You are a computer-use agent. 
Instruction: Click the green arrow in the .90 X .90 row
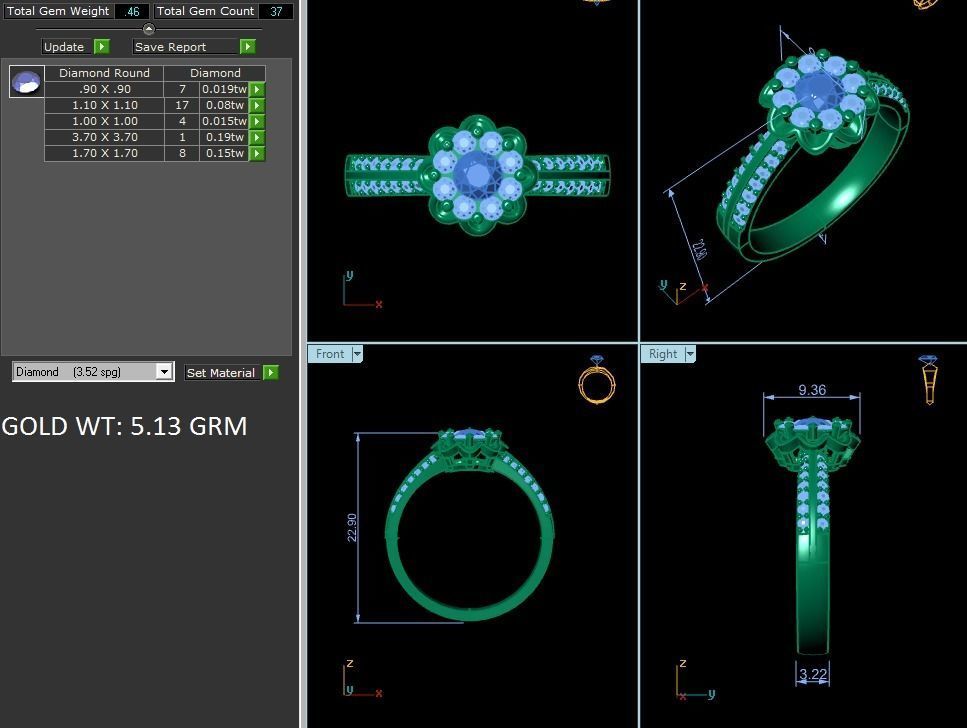coord(257,89)
